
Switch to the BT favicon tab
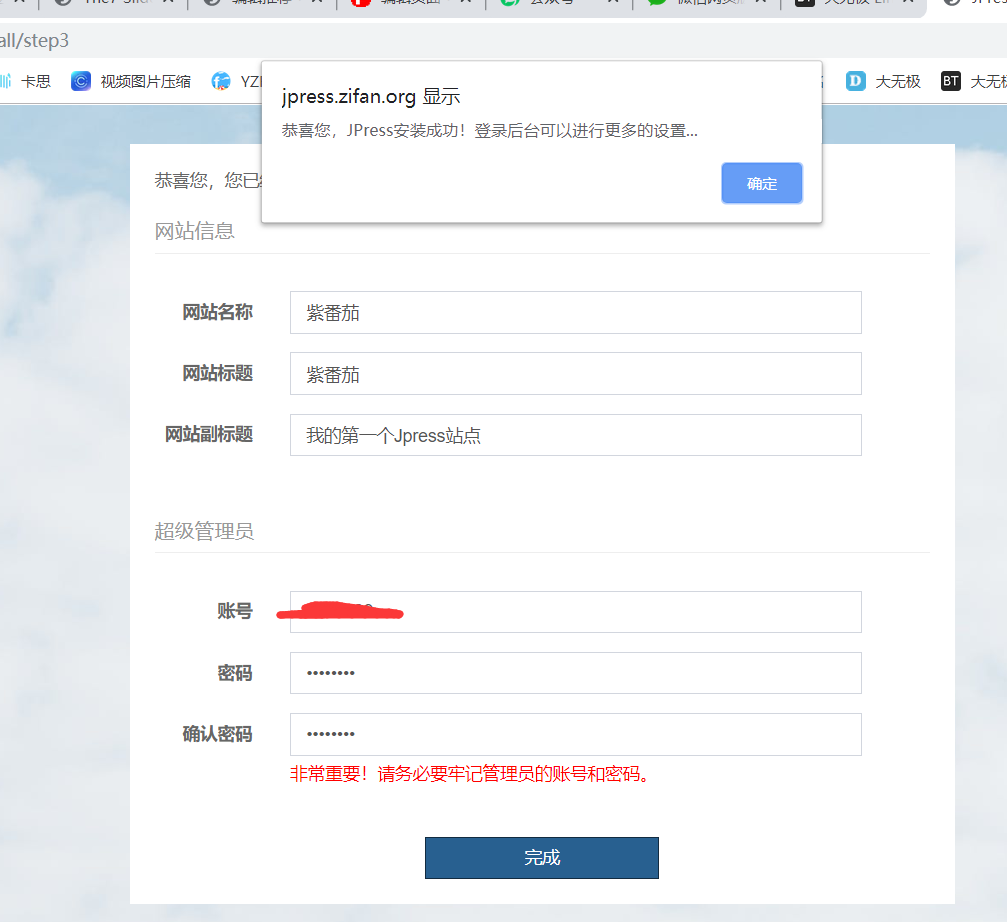click(840, 3)
